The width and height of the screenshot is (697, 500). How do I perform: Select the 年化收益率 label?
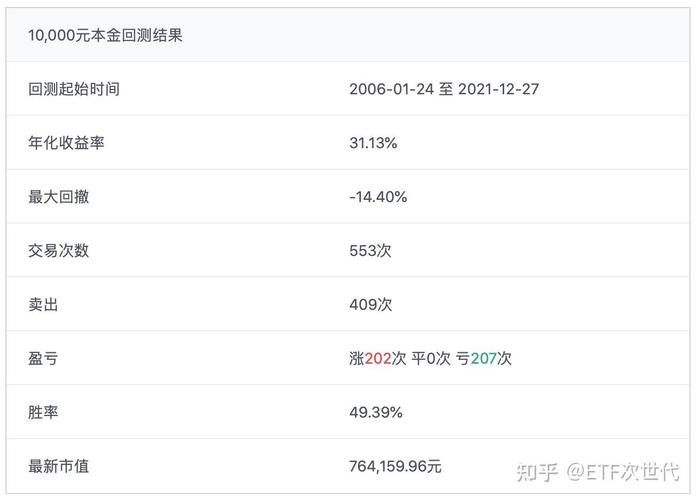pos(66,143)
